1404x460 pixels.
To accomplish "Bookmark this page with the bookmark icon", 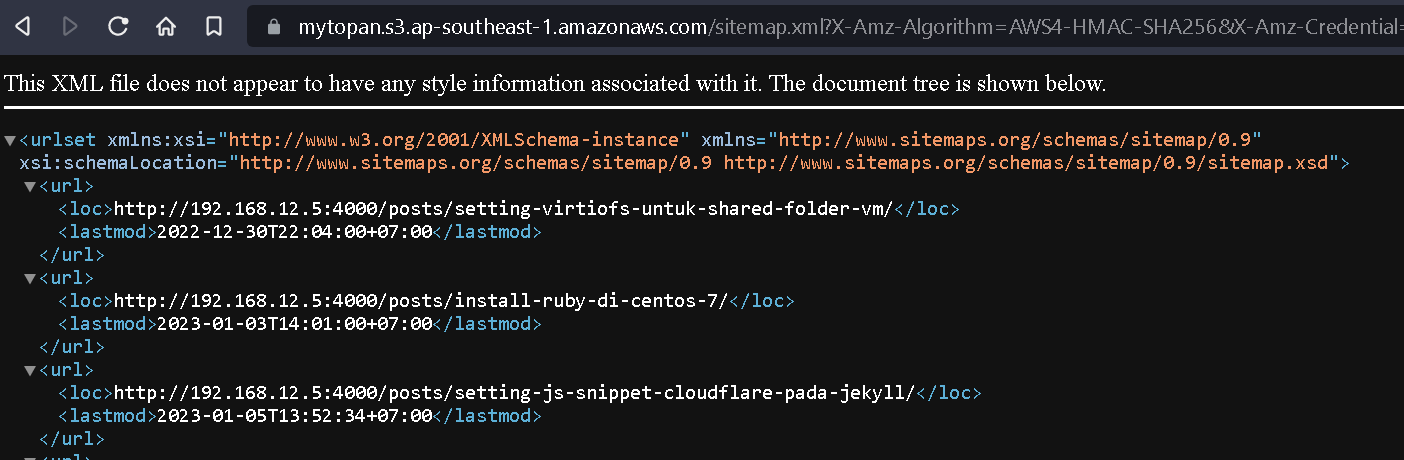I will pyautogui.click(x=214, y=27).
